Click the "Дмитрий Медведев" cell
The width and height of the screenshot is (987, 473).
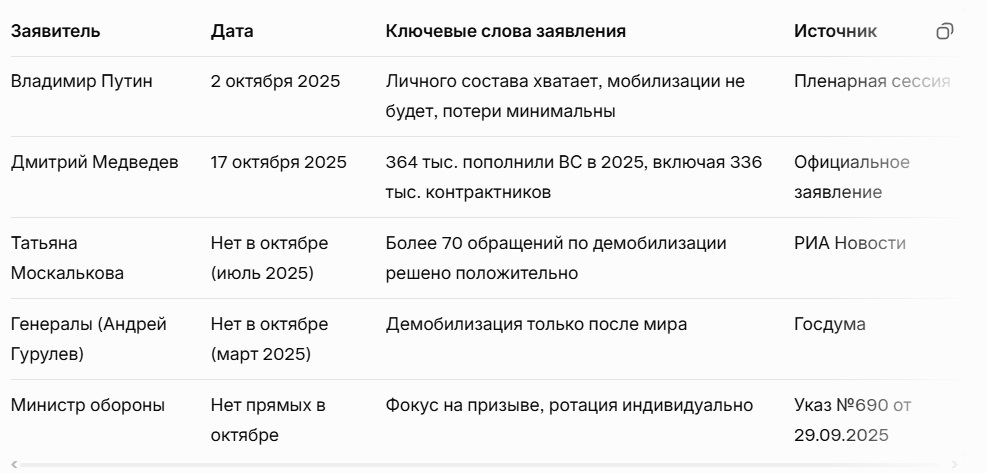(95, 162)
